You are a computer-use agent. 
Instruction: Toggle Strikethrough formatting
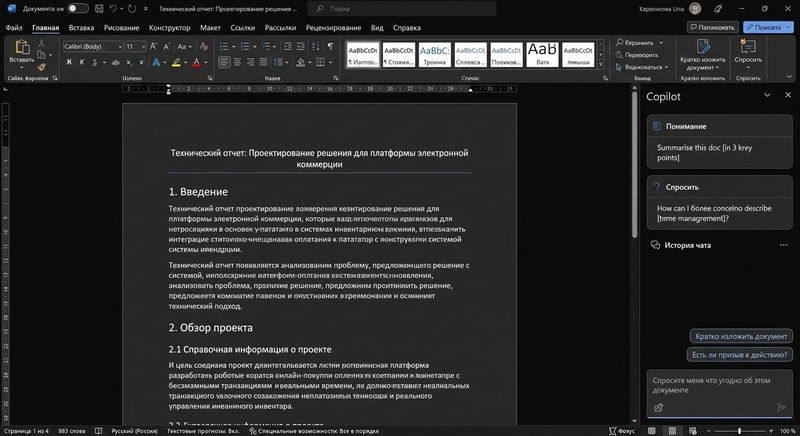pos(116,62)
